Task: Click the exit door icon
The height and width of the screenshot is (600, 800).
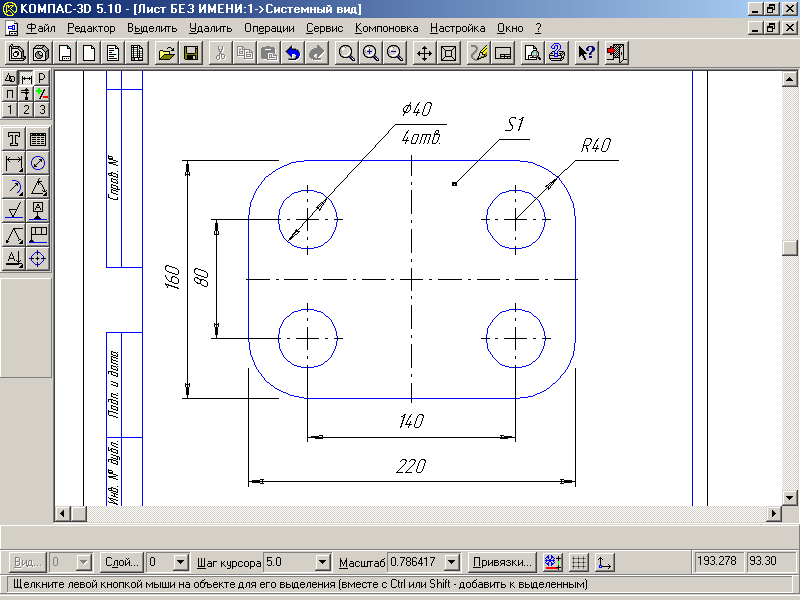Action: pos(616,53)
